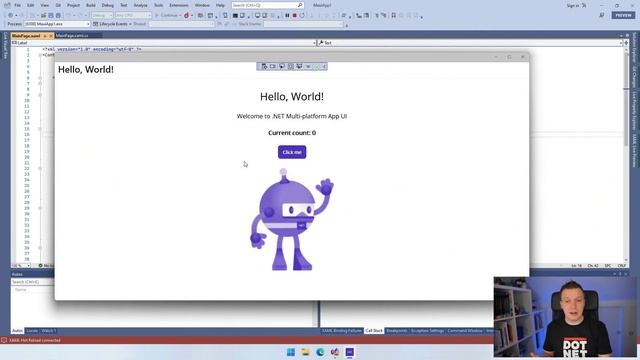
Task: Click second icon in in-app XAML toolbar
Action: coord(273,67)
